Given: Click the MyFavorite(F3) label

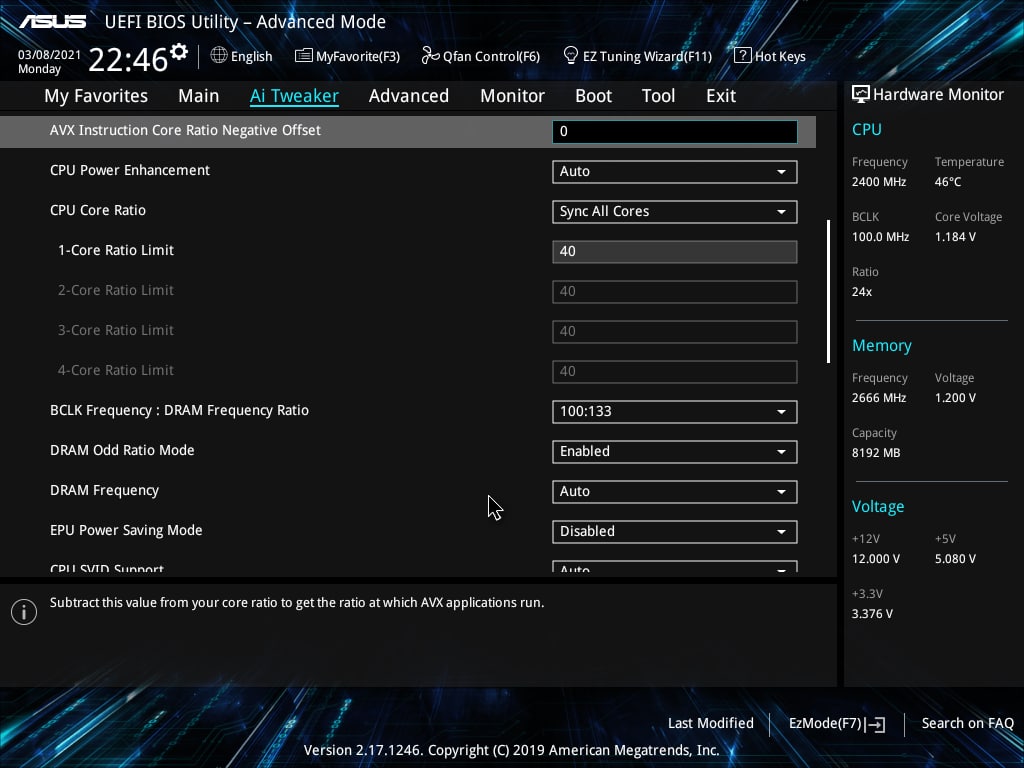Looking at the screenshot, I should (x=358, y=56).
